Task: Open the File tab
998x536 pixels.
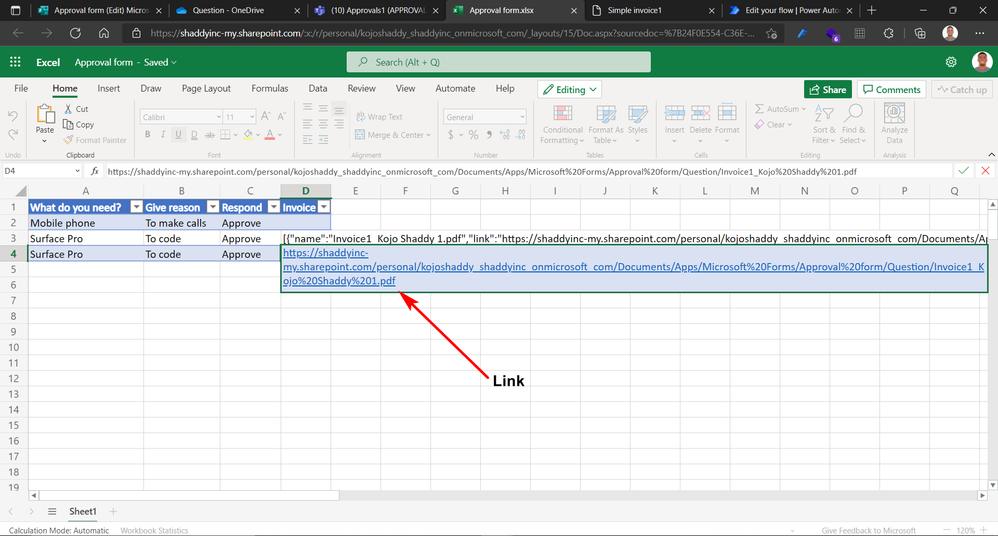Action: point(21,88)
